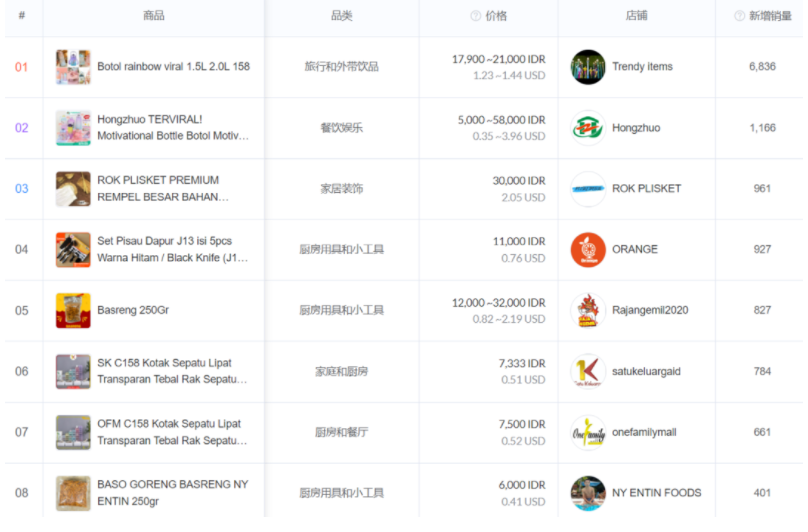The image size is (808, 532).
Task: View SK C158 Kotak Sepatu thumbnail
Action: (73, 371)
